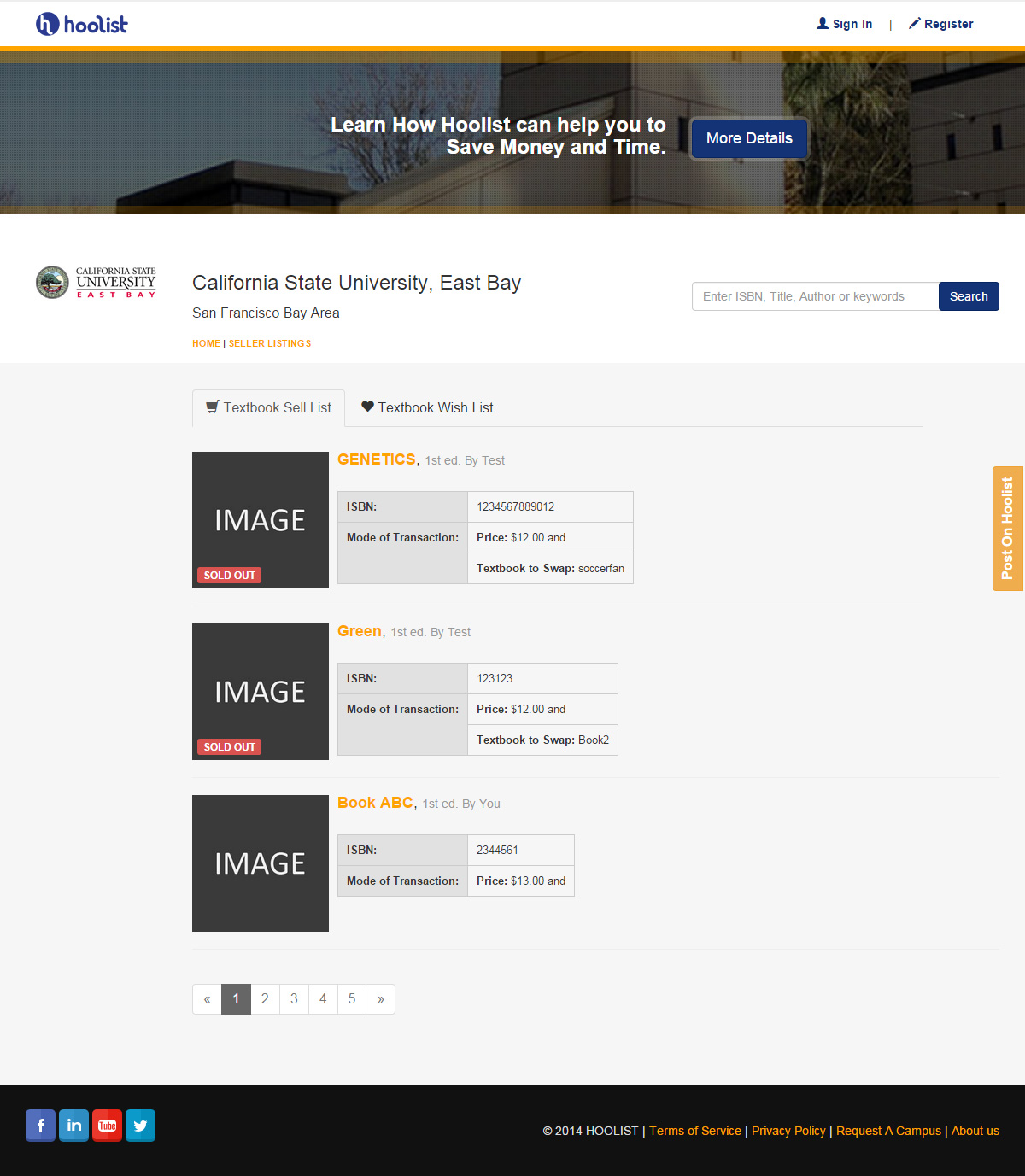Open the LinkedIn social icon

(73, 1126)
